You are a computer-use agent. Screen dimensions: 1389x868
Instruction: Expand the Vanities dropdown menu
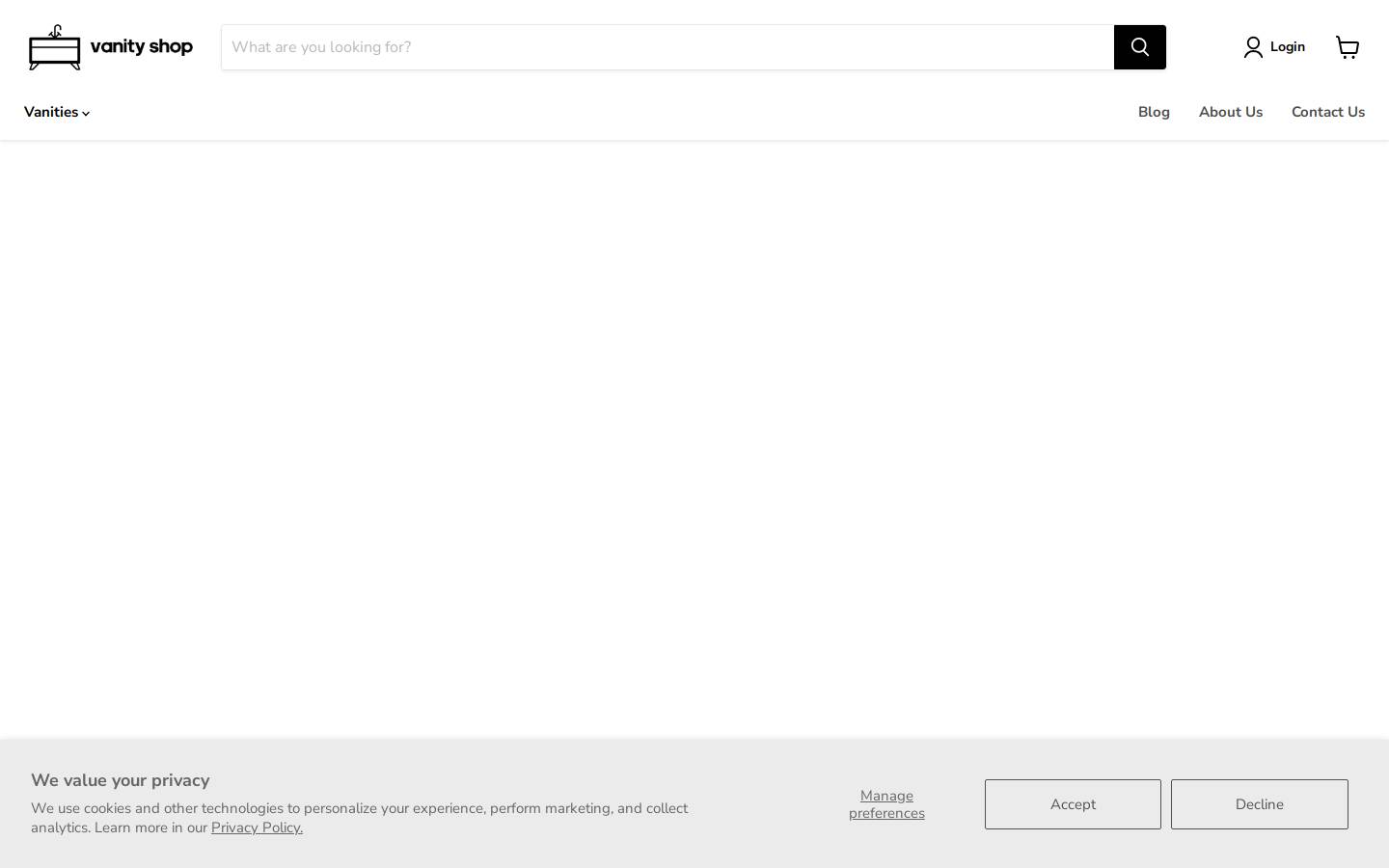point(57,112)
